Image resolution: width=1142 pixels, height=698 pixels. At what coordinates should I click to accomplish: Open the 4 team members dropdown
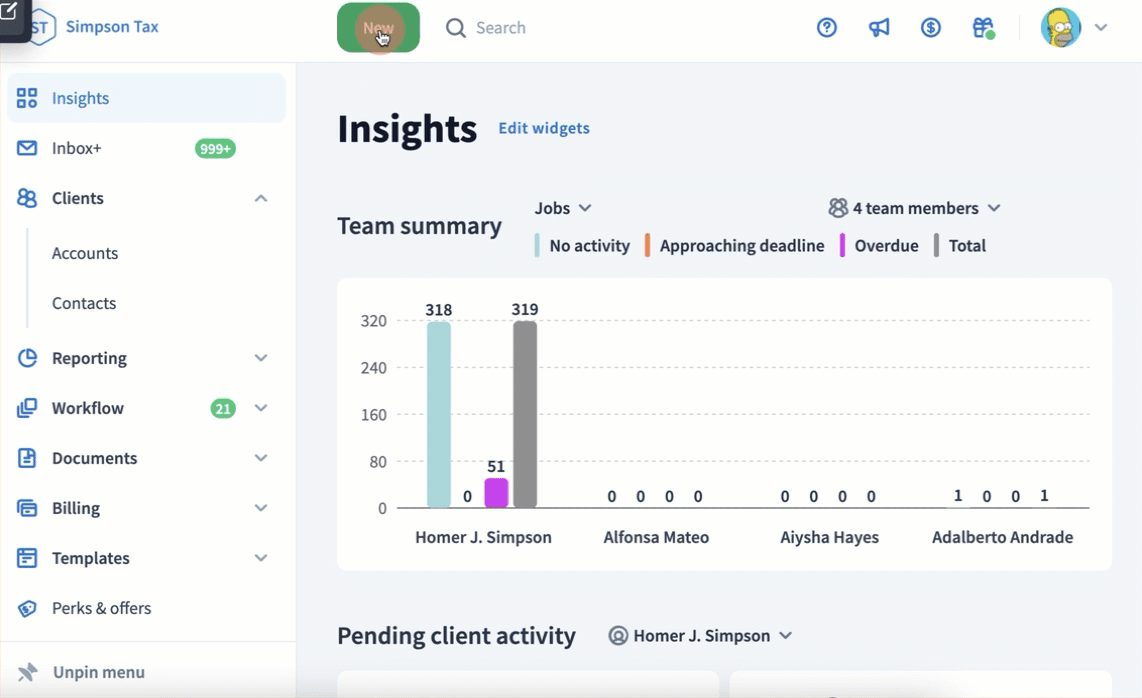(x=914, y=208)
